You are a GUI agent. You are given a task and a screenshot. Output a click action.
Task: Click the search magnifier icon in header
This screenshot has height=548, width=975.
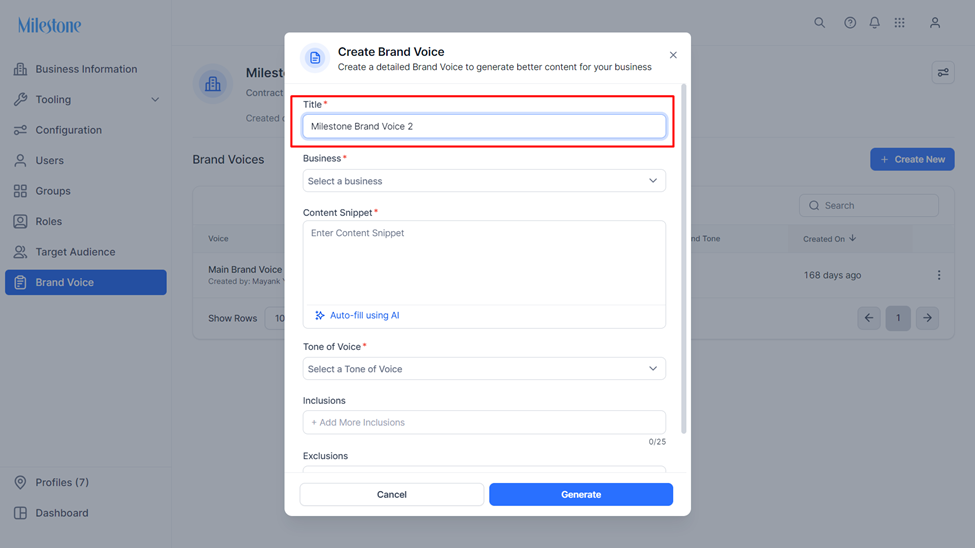click(x=820, y=23)
